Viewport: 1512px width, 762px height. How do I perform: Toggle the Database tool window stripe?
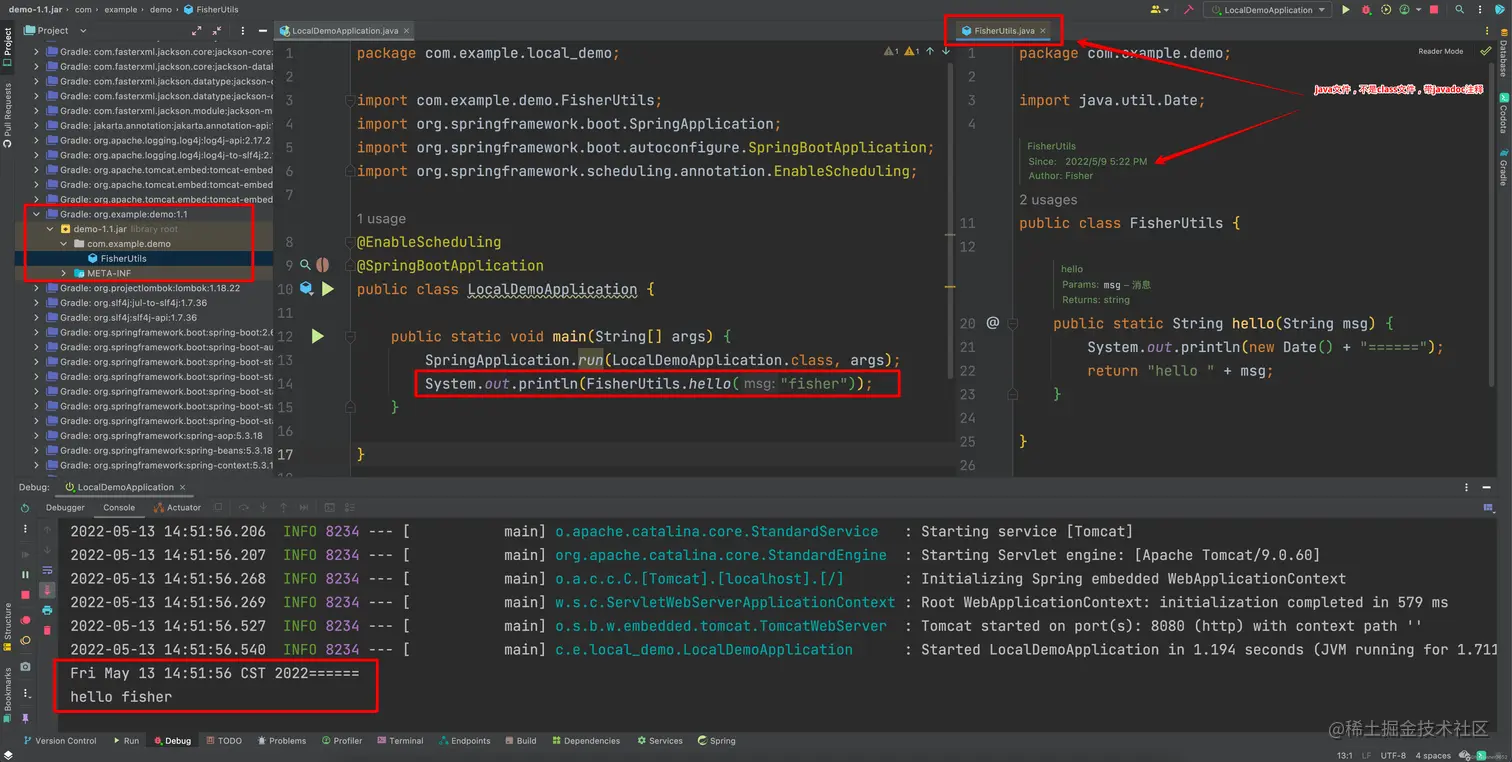point(1503,53)
